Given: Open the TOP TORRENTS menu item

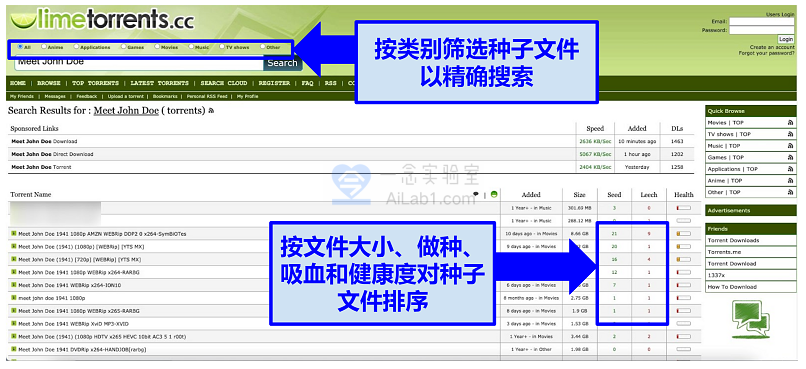Looking at the screenshot, I should point(95,83).
